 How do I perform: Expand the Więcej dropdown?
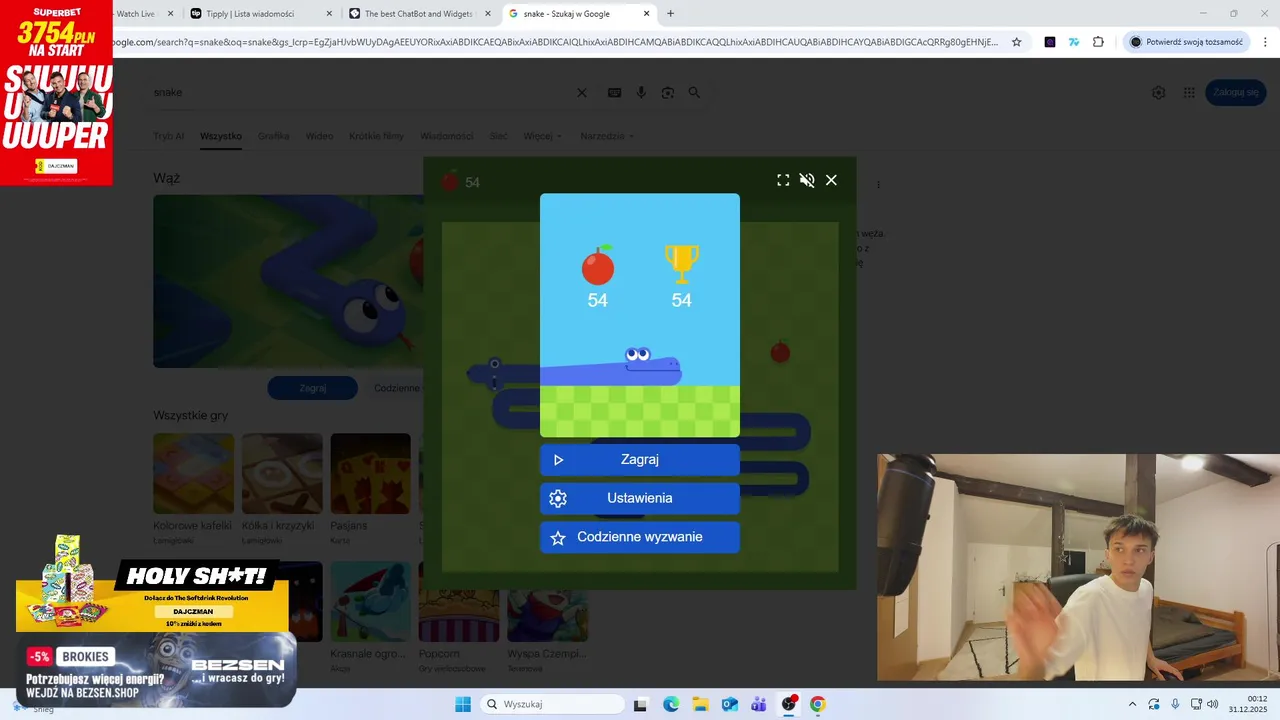[542, 136]
